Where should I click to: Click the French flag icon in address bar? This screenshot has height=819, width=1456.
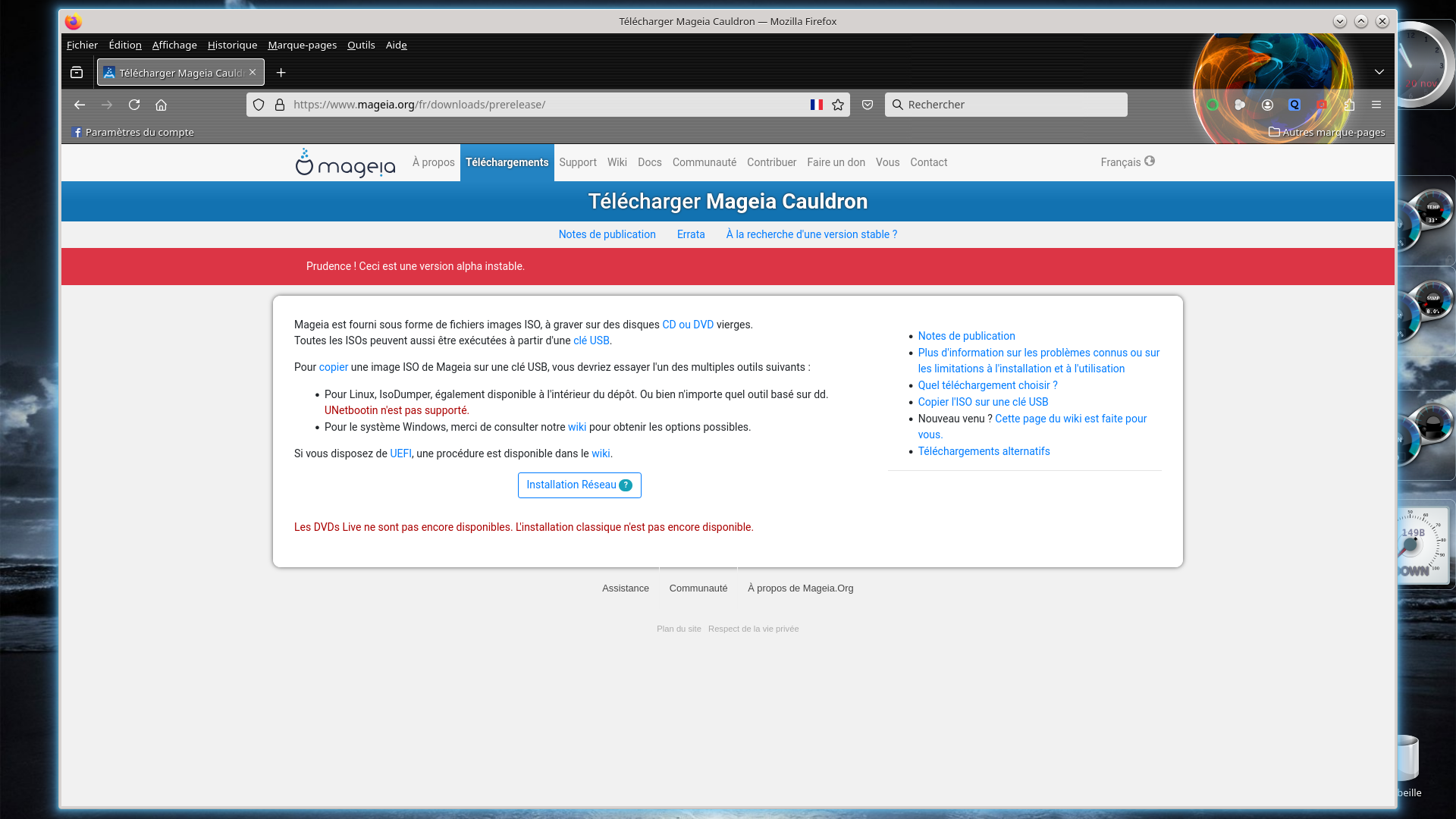pyautogui.click(x=817, y=105)
